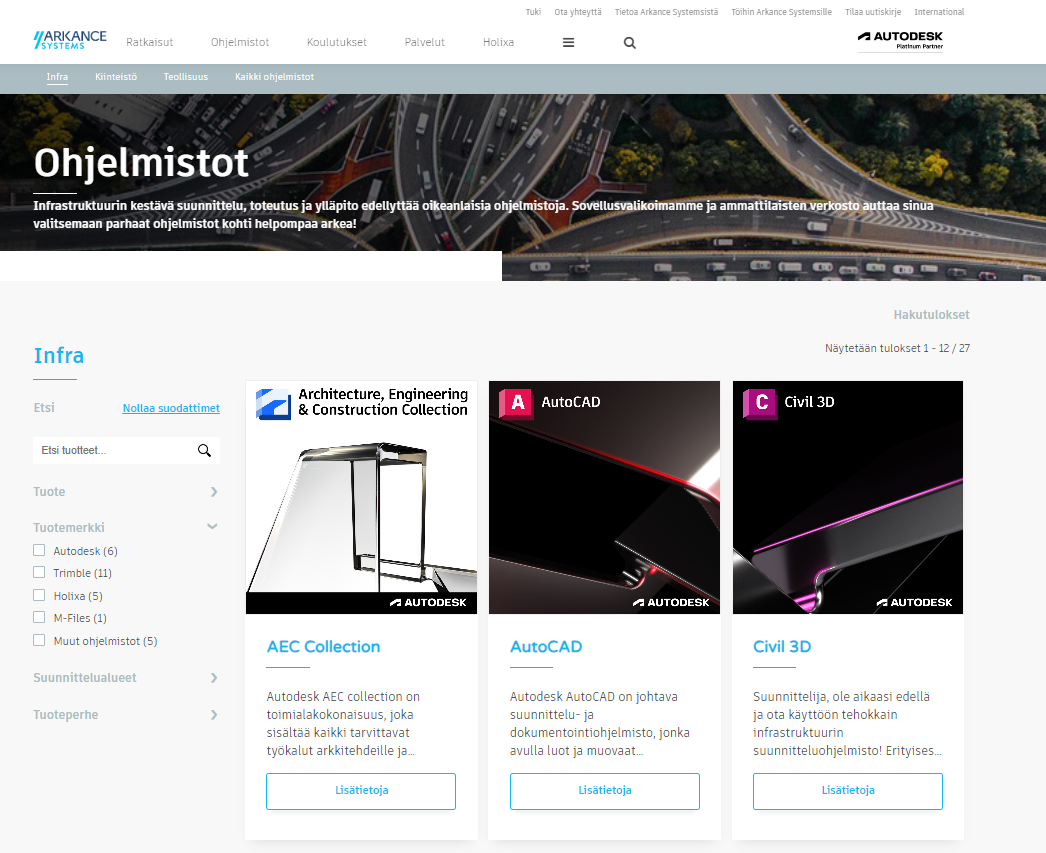Enable the Trimble (11) checkbox
The image size is (1046, 853).
point(39,572)
